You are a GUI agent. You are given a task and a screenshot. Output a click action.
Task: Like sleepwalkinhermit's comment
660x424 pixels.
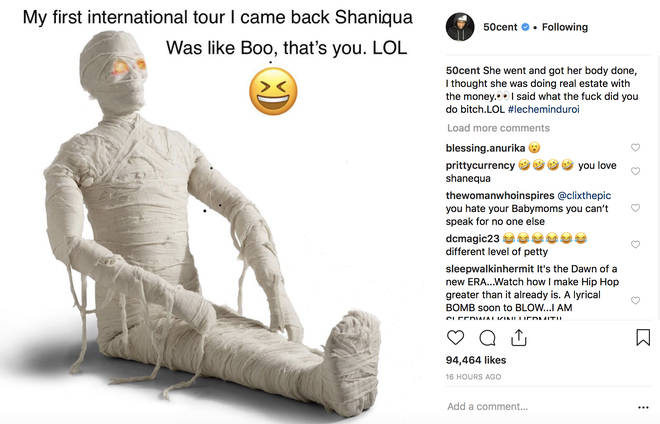tap(636, 300)
